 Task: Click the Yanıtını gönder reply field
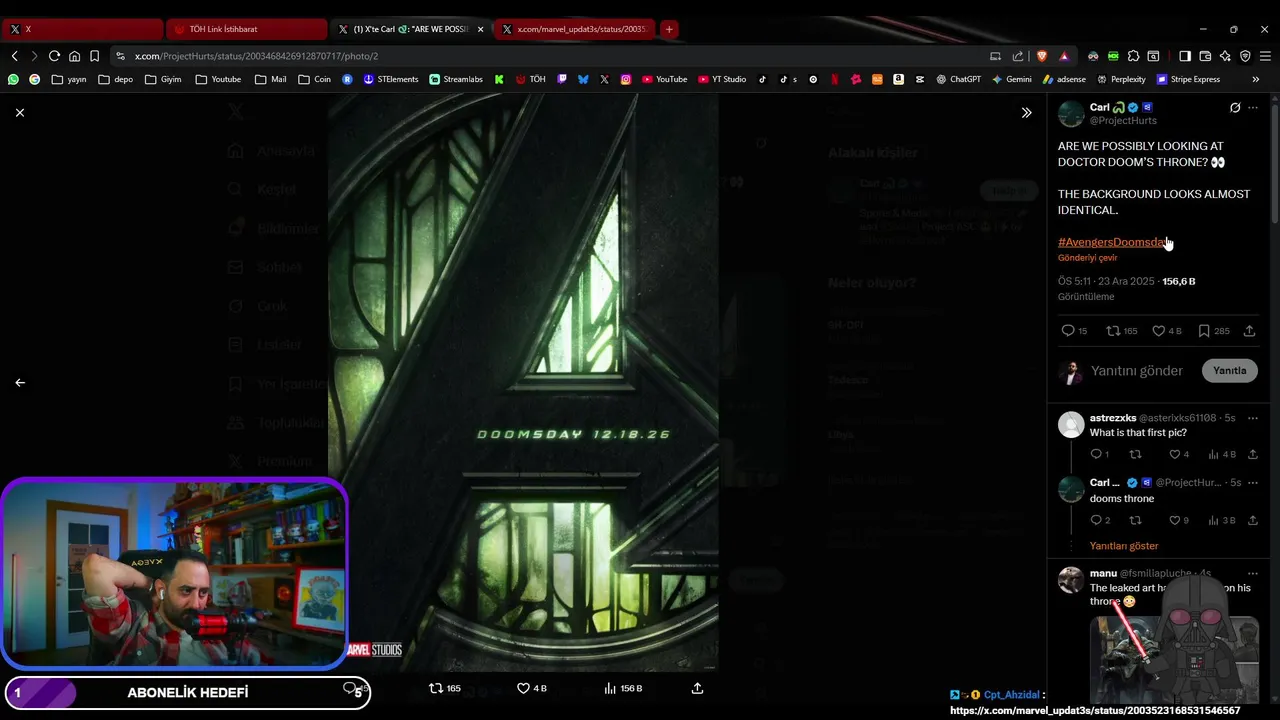pyautogui.click(x=1137, y=371)
